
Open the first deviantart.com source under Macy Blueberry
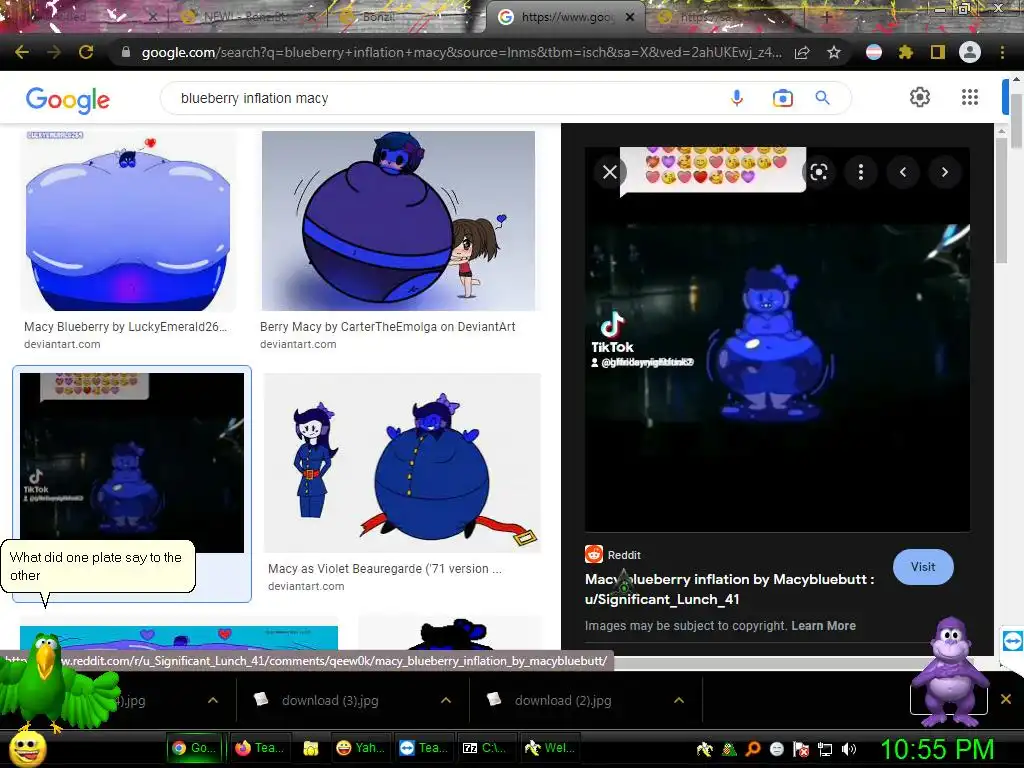coord(62,344)
